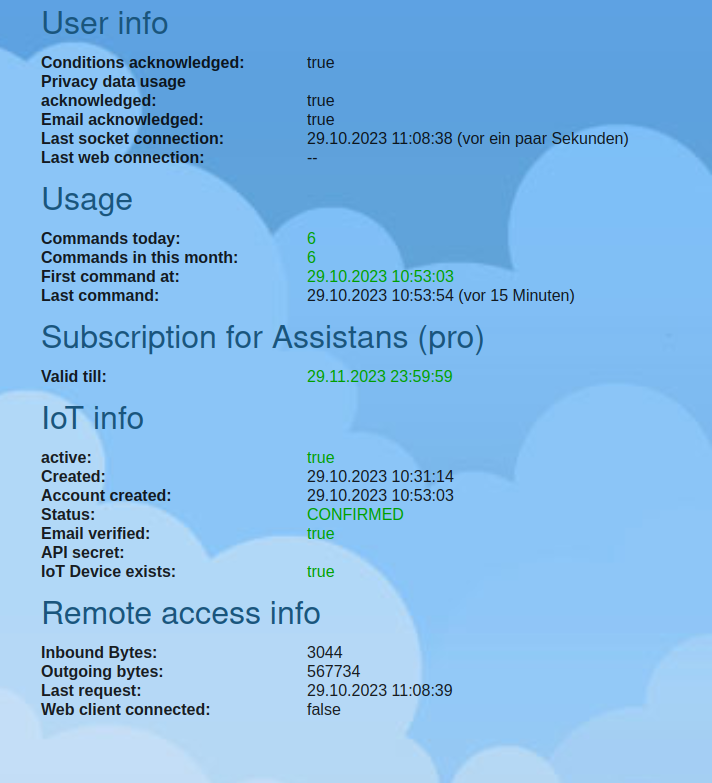Click the 'Privacy data usage acknowledged:' label
The height and width of the screenshot is (783, 712).
pyautogui.click(x=113, y=91)
